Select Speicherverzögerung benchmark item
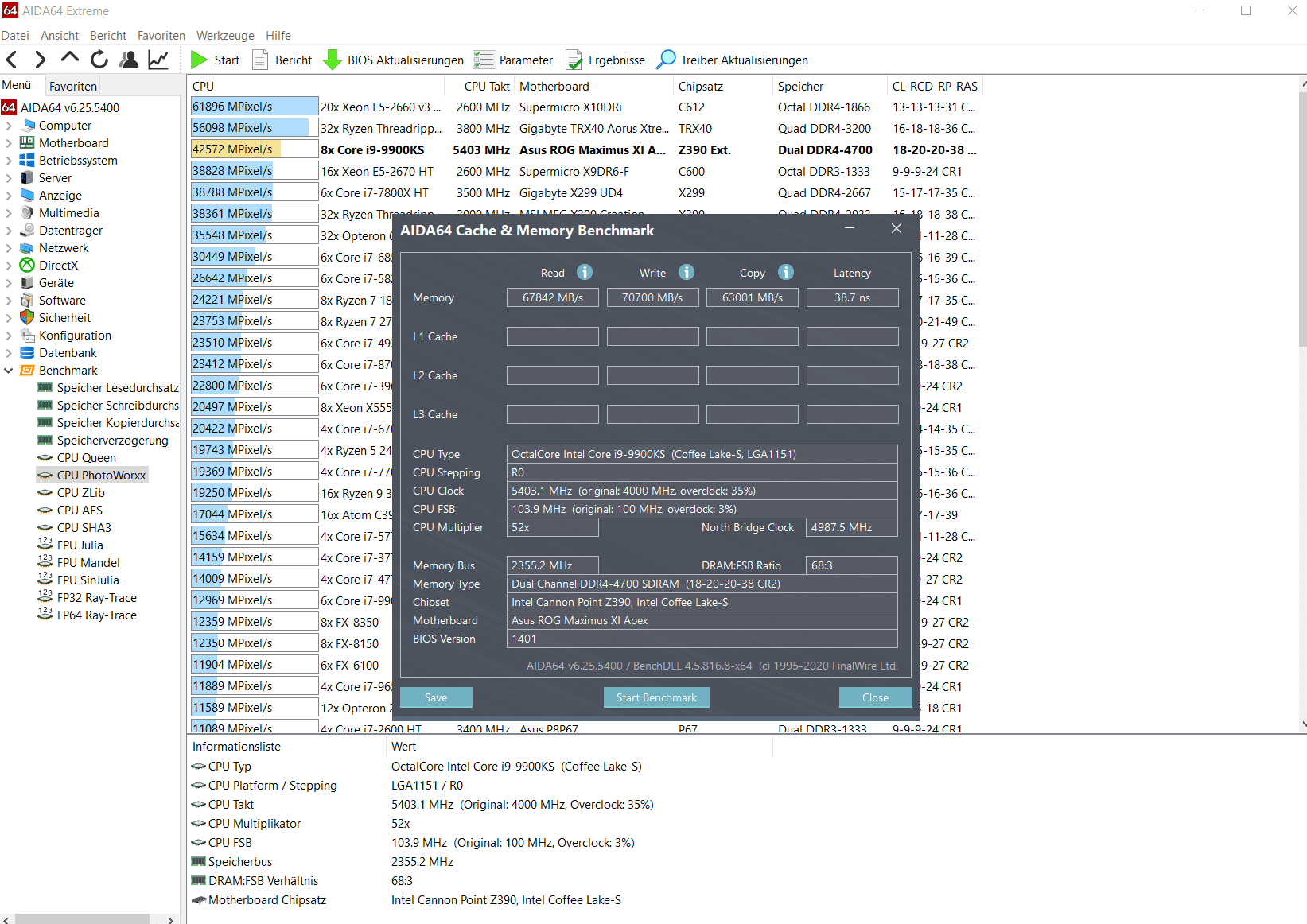This screenshot has height=924, width=1307. (x=113, y=440)
